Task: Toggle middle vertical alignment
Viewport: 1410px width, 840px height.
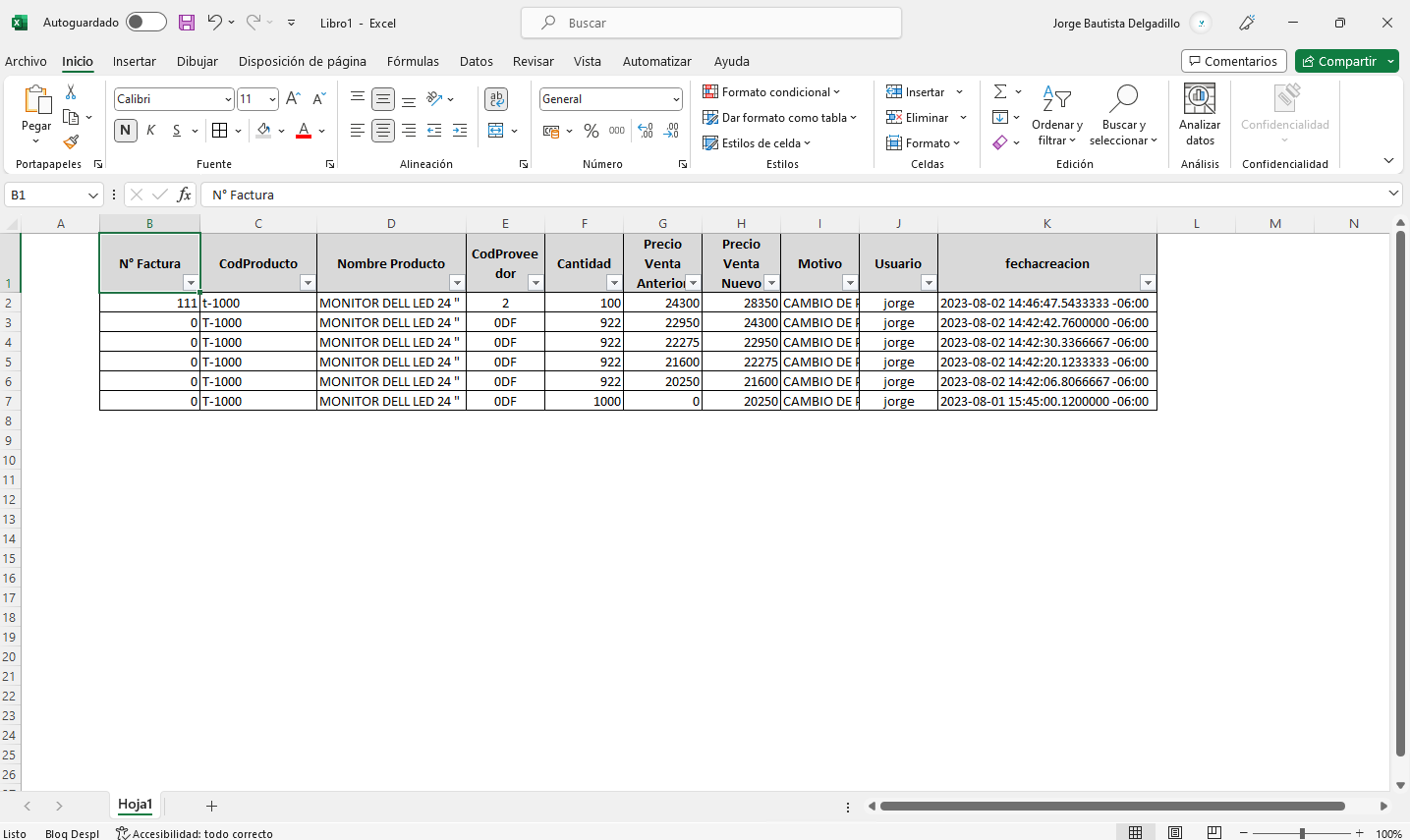Action: (x=383, y=99)
